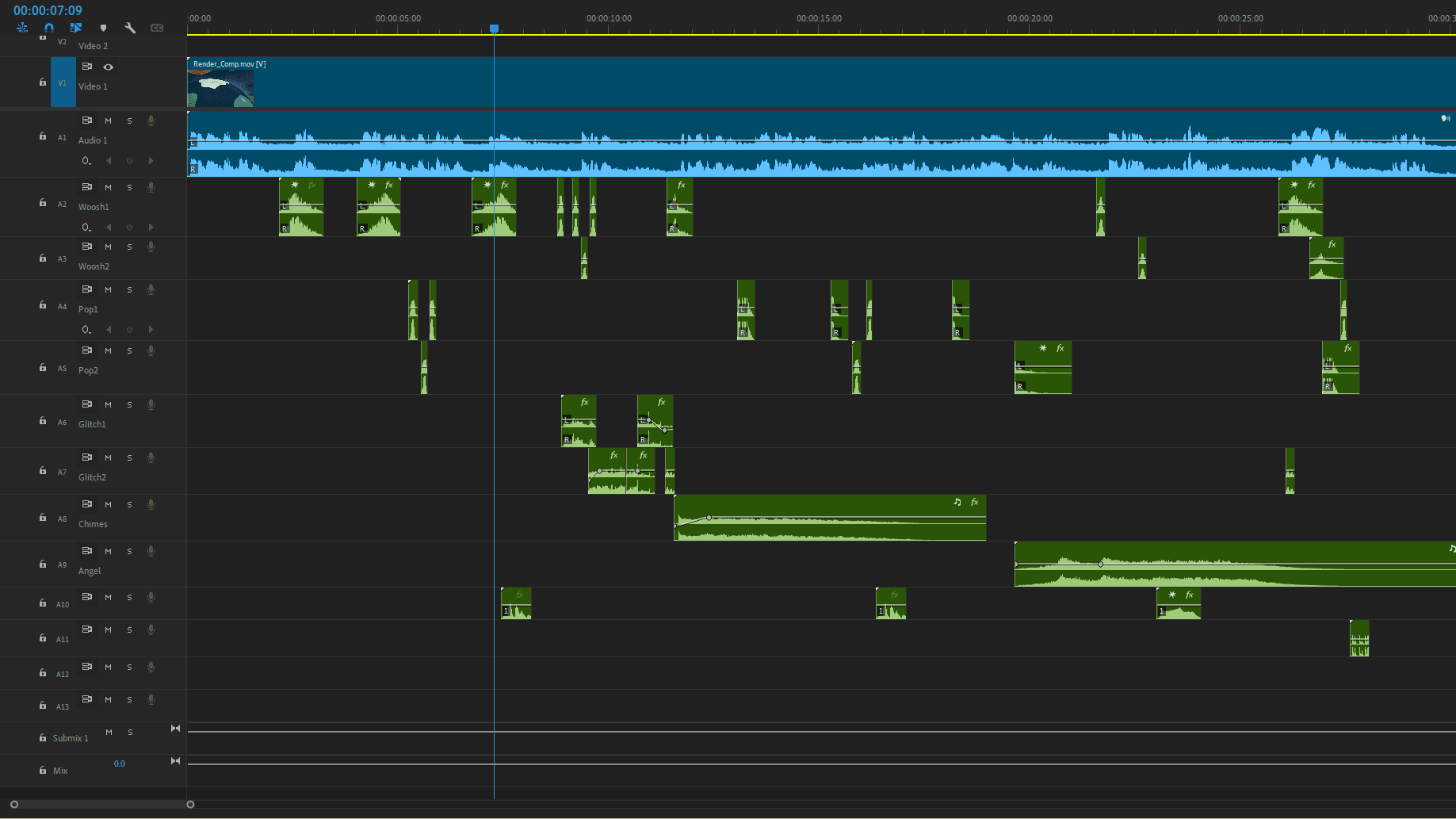Toggle sync lock on Glitch1 track
Viewport: 1456px width, 819px height.
pos(87,404)
